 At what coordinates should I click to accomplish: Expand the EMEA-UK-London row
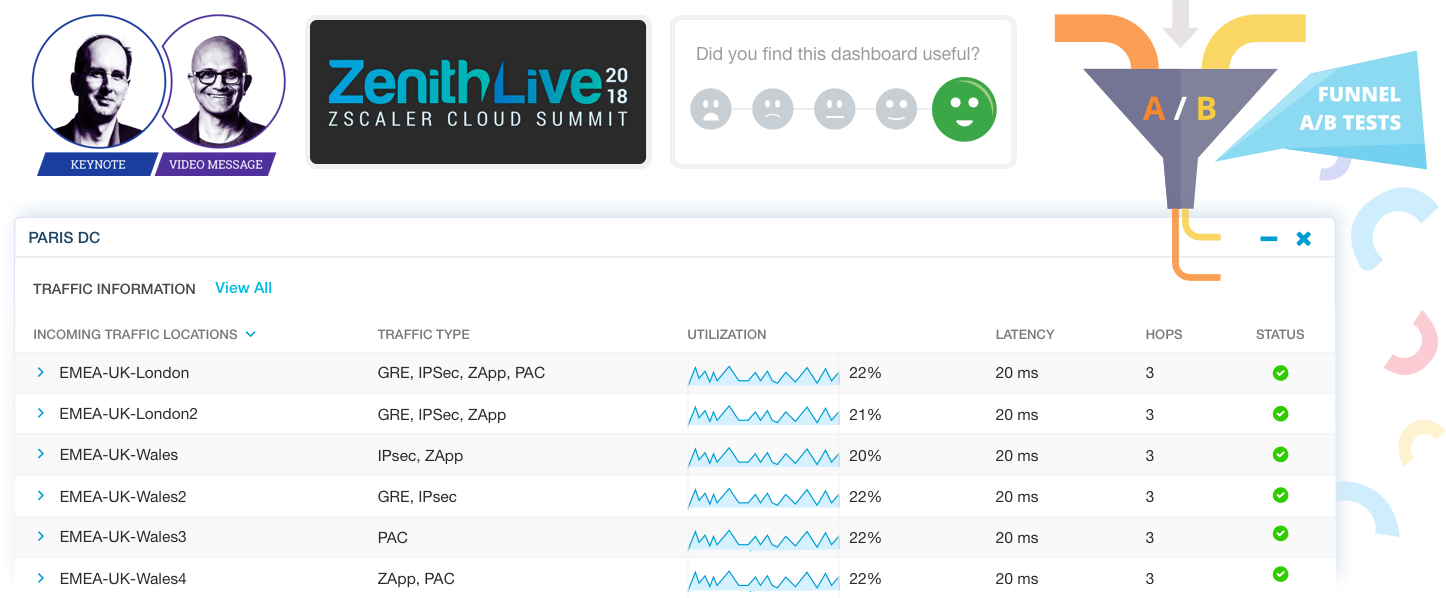coord(41,372)
